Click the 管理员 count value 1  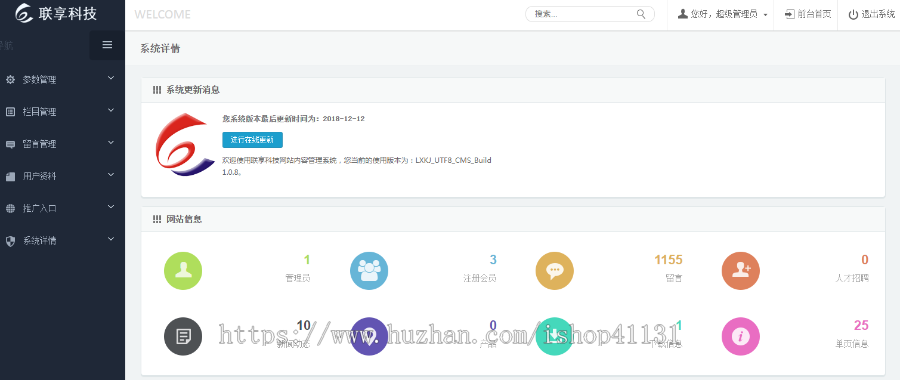coord(307,260)
